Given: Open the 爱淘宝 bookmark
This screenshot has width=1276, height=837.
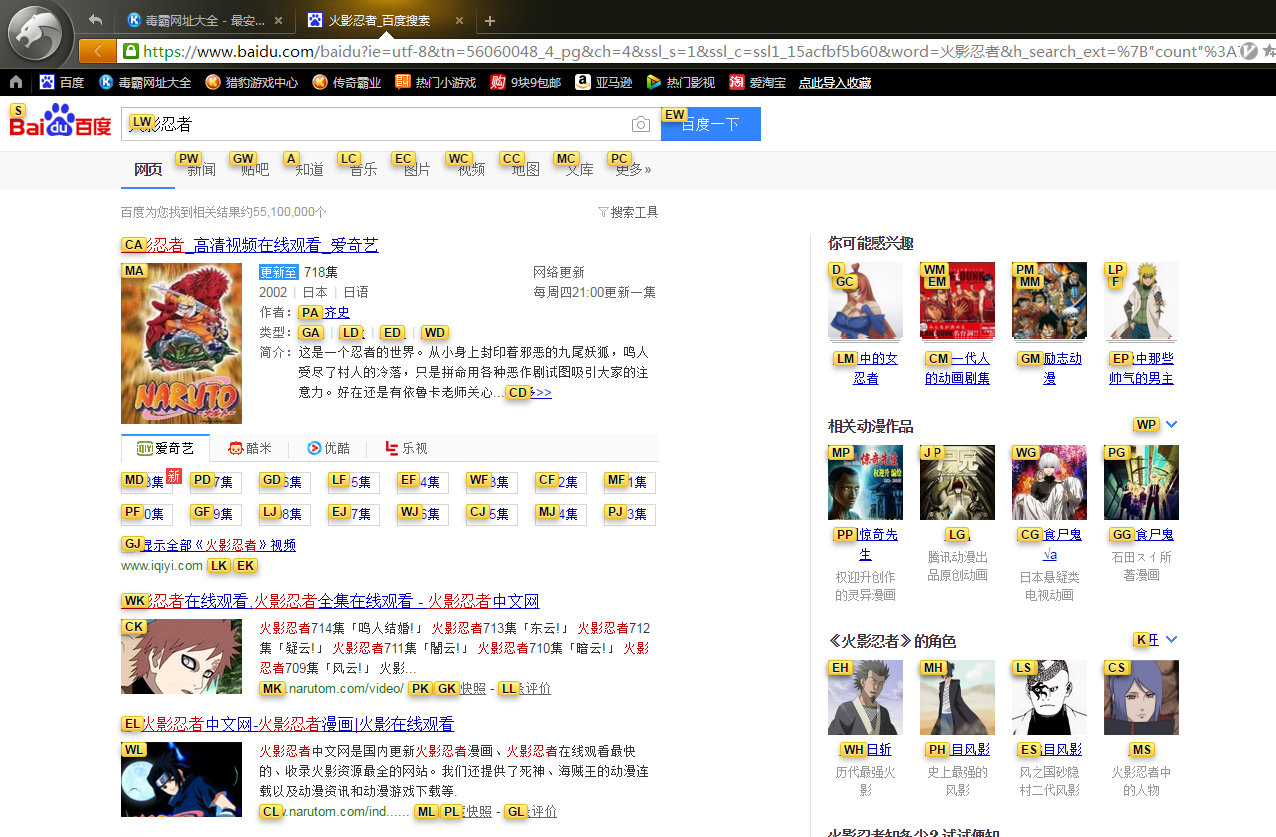Looking at the screenshot, I should [757, 82].
